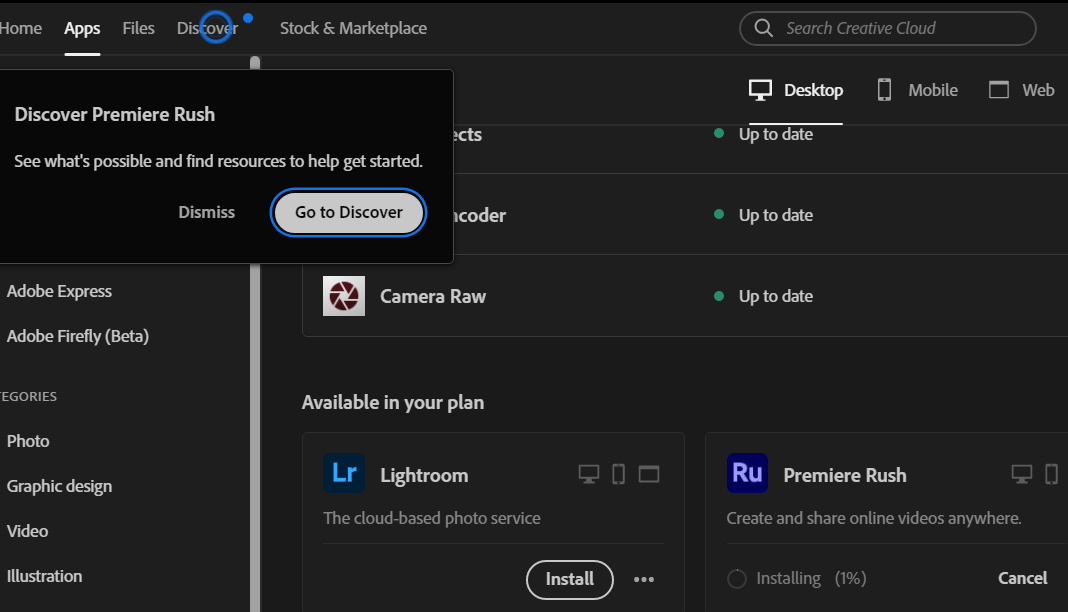This screenshot has height=612, width=1068.
Task: Switch to the Desktop tab
Action: pos(796,90)
